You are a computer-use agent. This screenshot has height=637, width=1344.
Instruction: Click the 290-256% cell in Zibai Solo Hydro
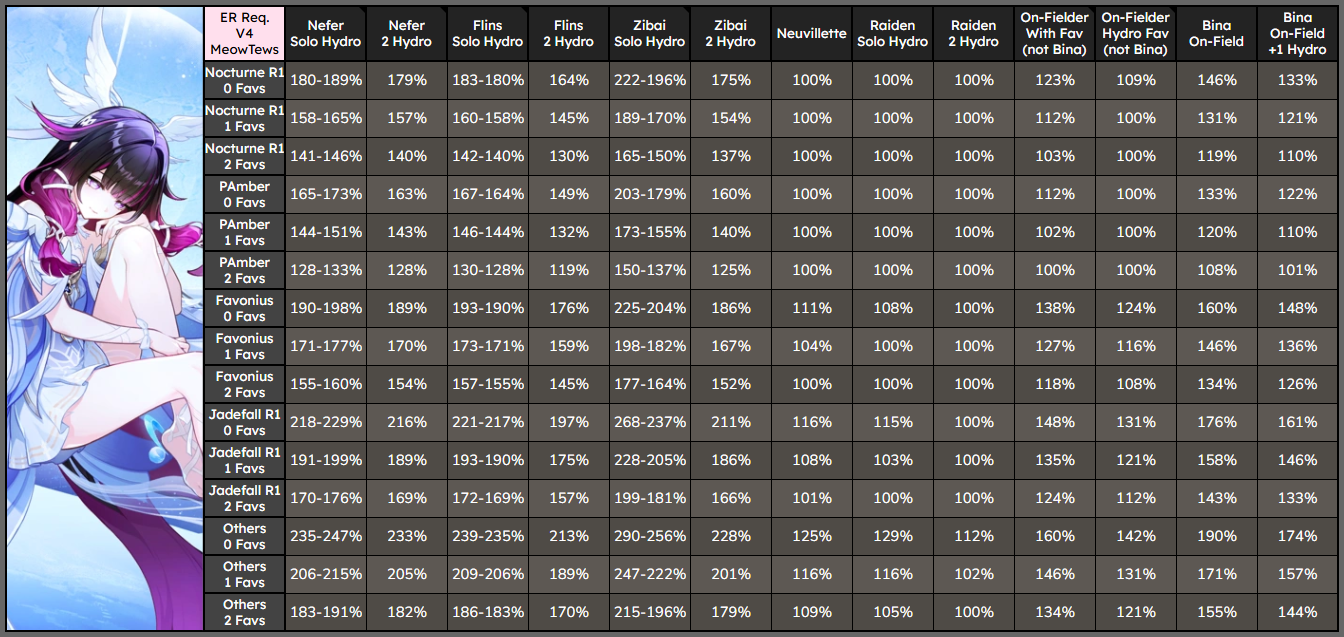pos(649,536)
